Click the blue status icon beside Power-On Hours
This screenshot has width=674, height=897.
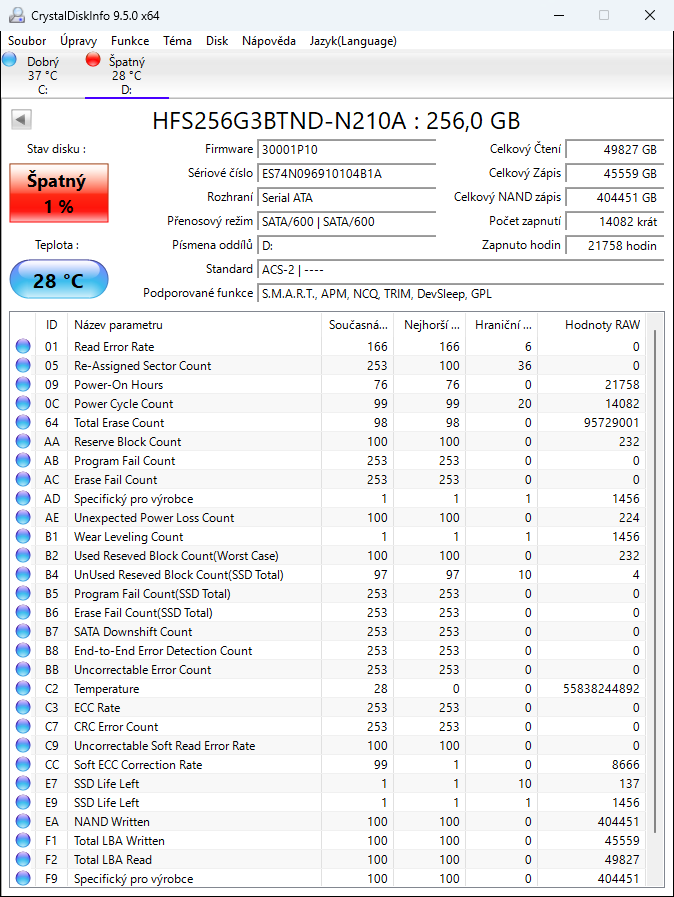[x=23, y=384]
